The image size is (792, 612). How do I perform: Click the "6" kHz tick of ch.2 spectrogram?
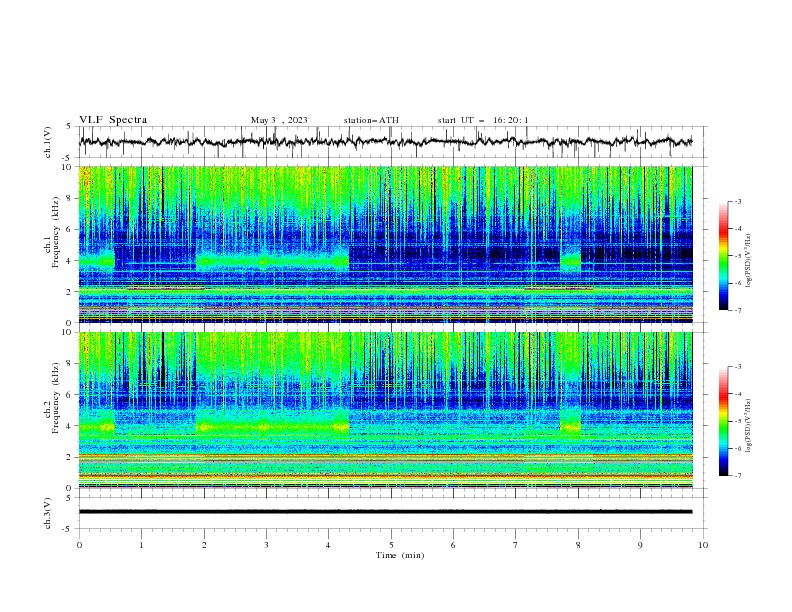click(x=69, y=395)
